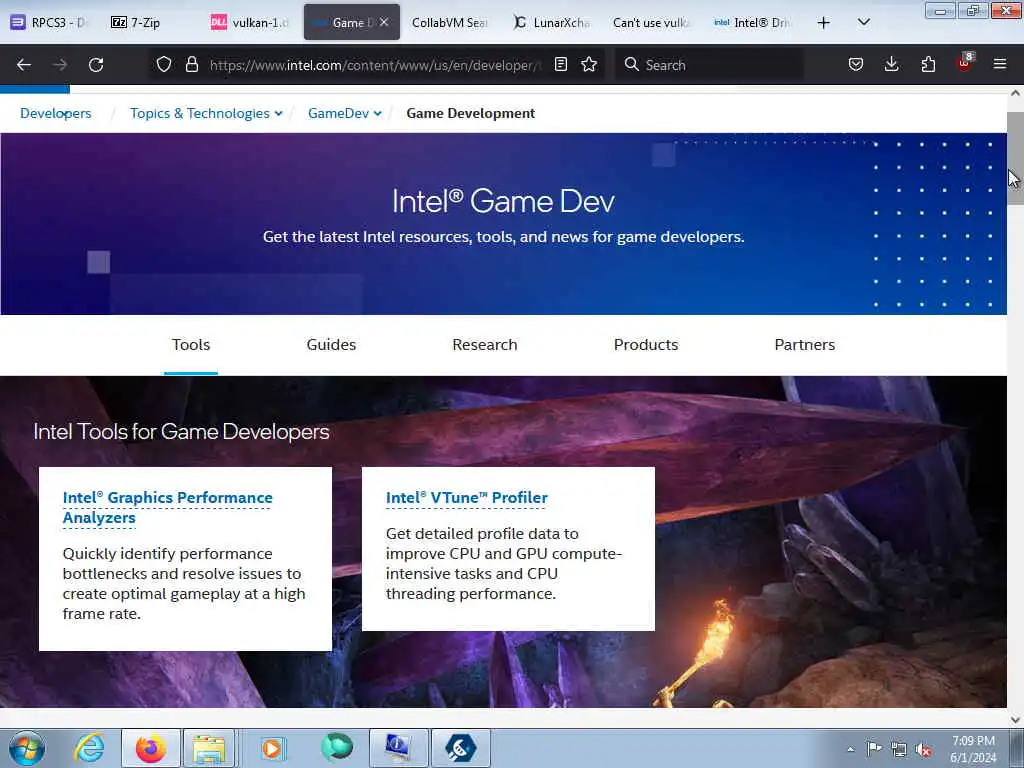The height and width of the screenshot is (768, 1024).
Task: Switch to the Can't use vulkan tab
Action: (x=651, y=22)
